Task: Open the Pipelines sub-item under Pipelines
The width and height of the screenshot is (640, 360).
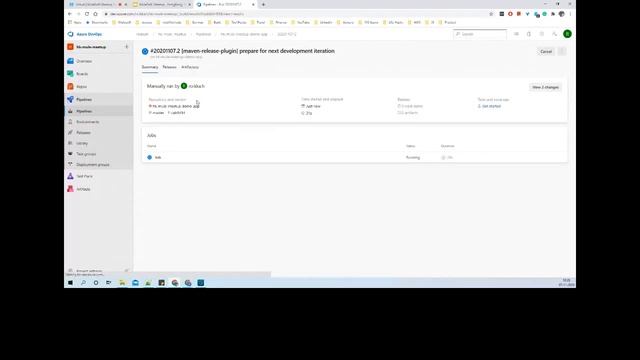Action: pyautogui.click(x=84, y=111)
